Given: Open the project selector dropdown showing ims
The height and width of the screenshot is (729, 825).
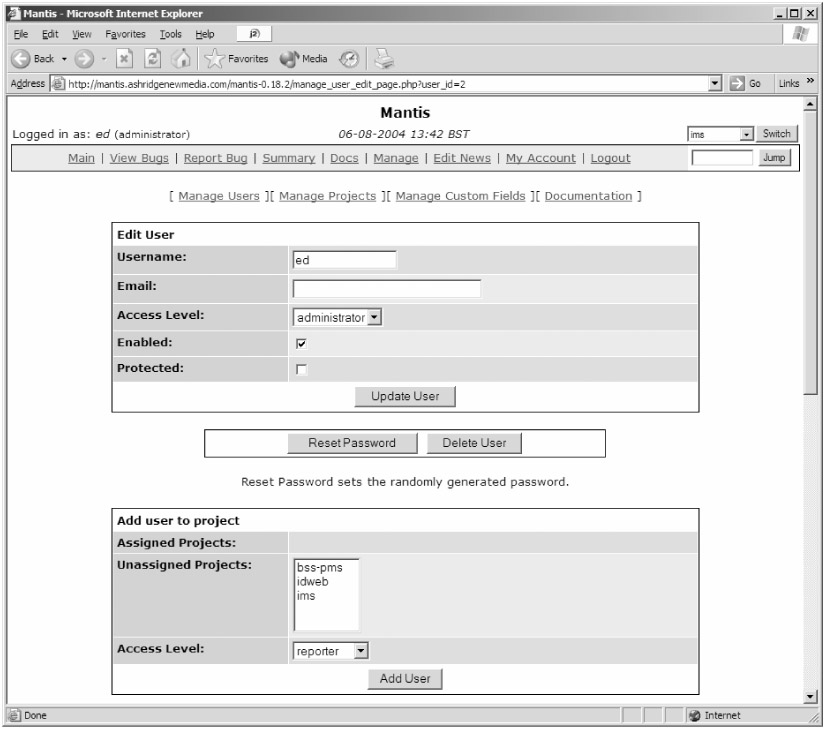Looking at the screenshot, I should (x=720, y=134).
